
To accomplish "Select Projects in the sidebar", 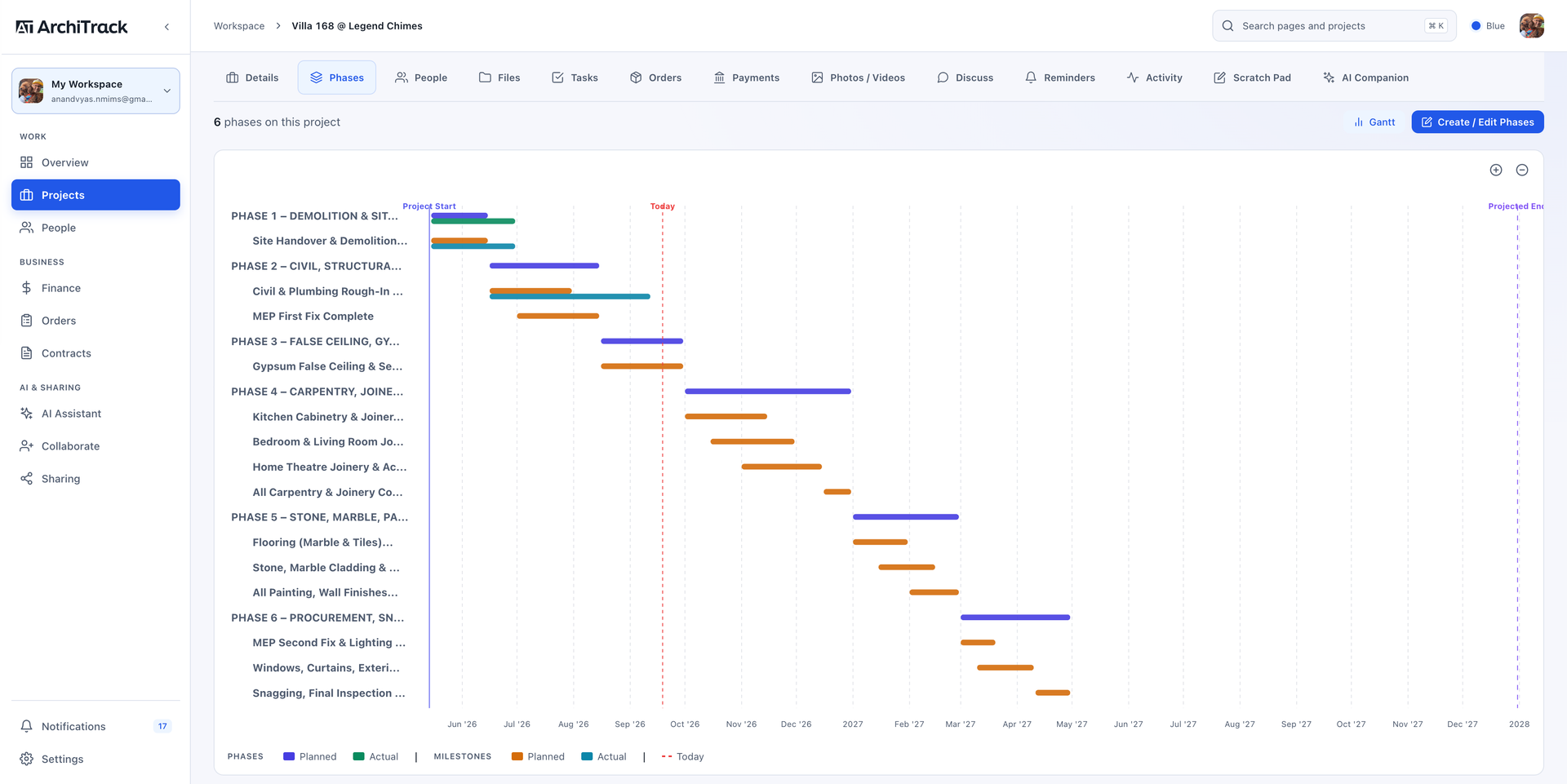I will (x=95, y=195).
